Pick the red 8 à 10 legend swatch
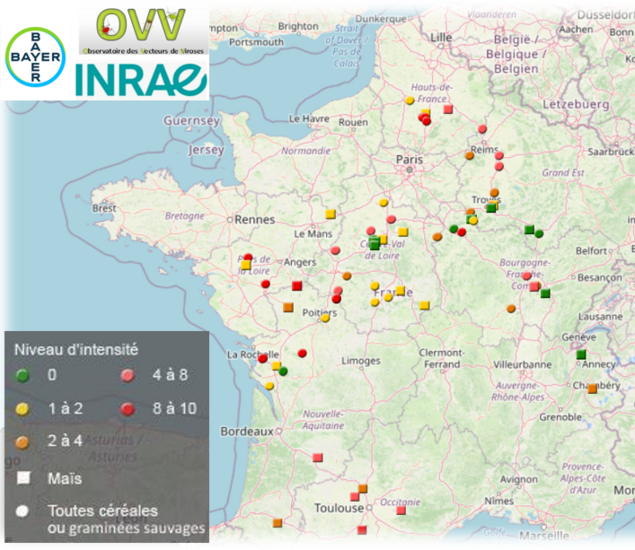The width and height of the screenshot is (635, 550). [128, 408]
